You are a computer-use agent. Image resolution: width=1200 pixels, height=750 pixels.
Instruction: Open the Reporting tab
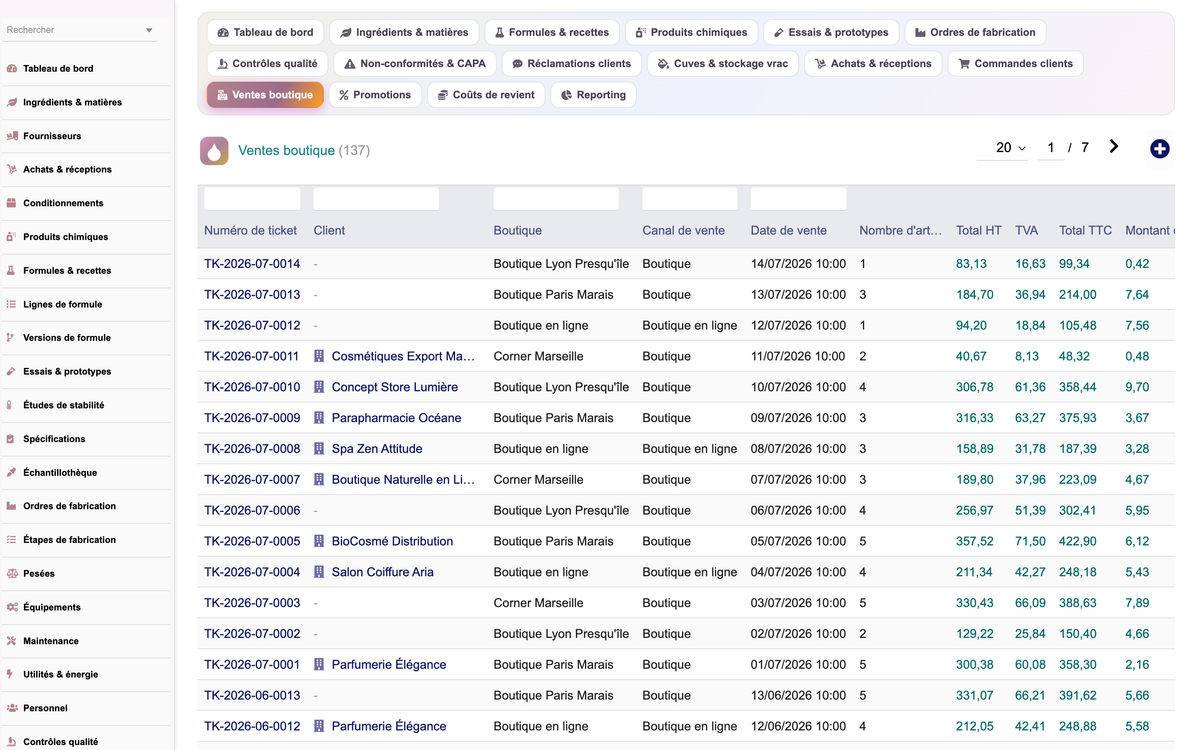tap(593, 95)
